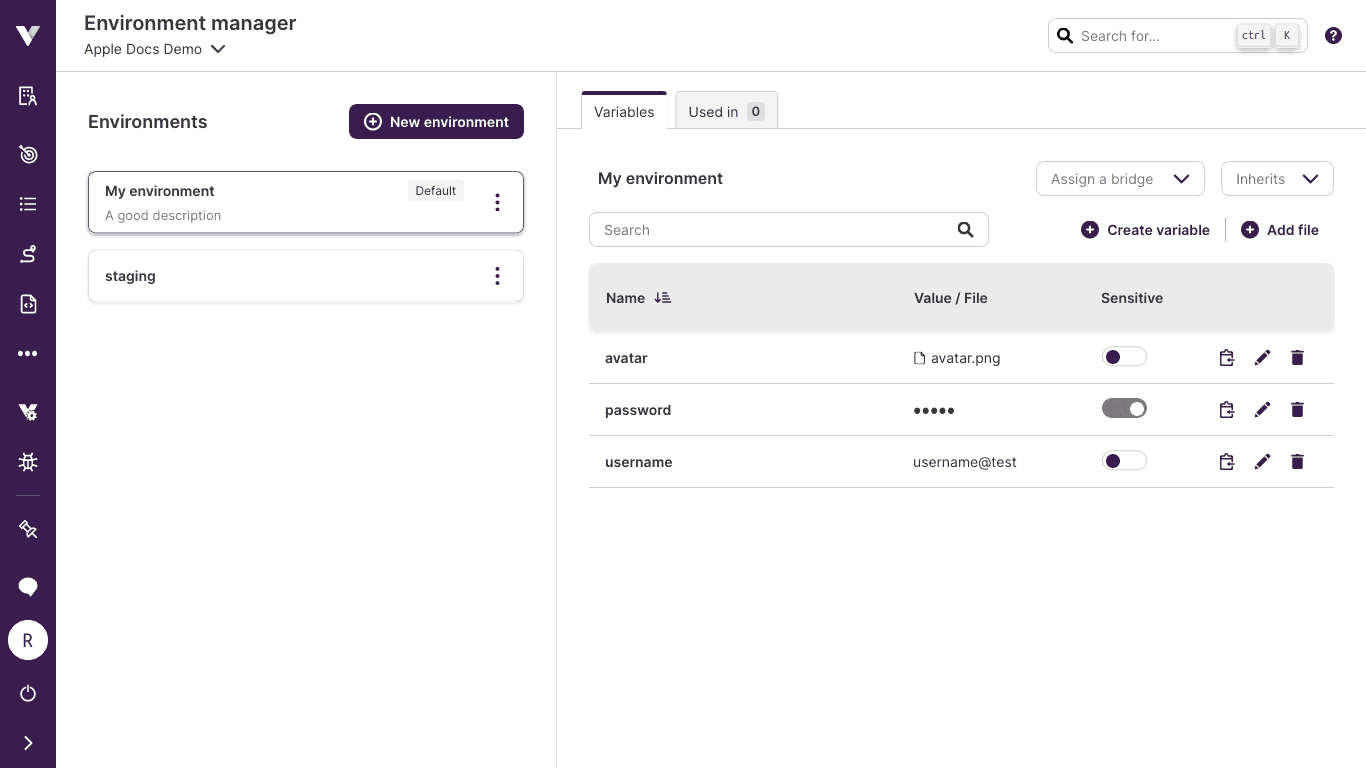Enable the sensitive toggle for username
This screenshot has width=1366, height=768.
(1124, 460)
